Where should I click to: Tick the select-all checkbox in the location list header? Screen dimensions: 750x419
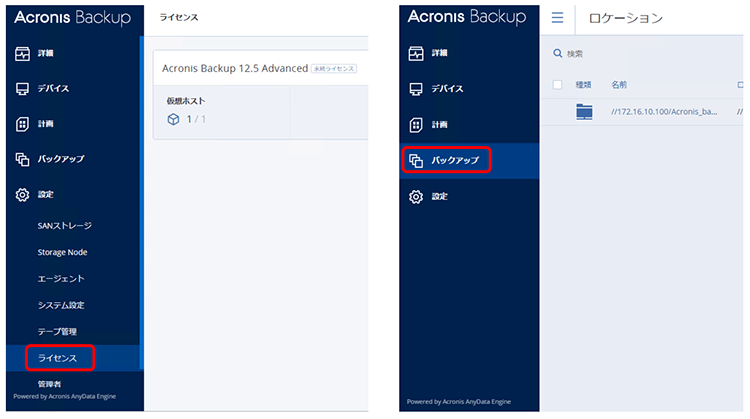(557, 85)
